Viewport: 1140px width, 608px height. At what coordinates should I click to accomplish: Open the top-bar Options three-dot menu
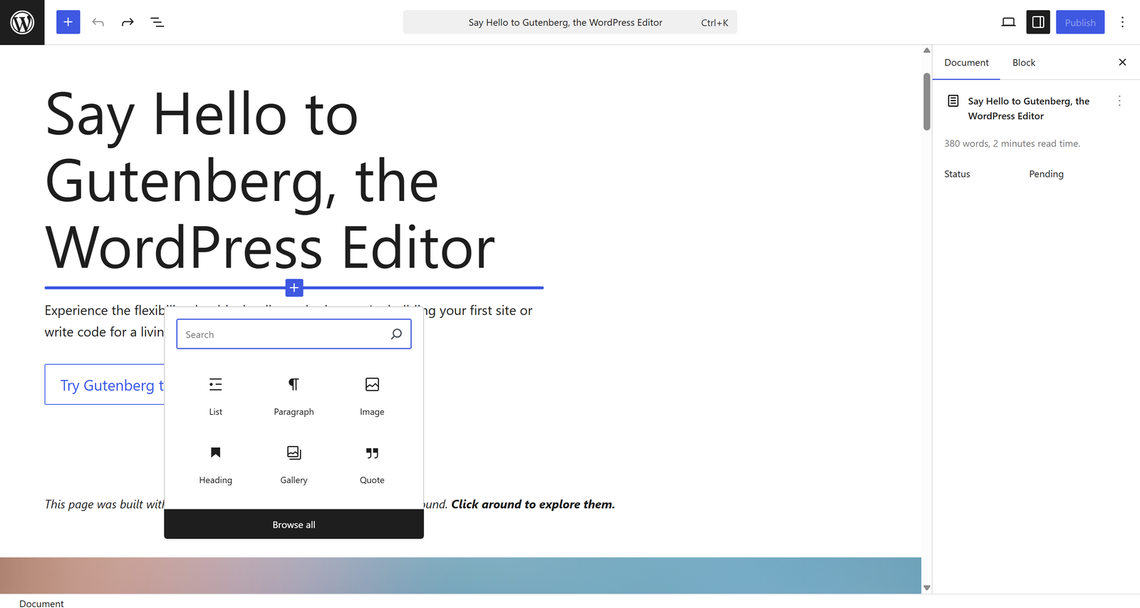click(x=1122, y=23)
